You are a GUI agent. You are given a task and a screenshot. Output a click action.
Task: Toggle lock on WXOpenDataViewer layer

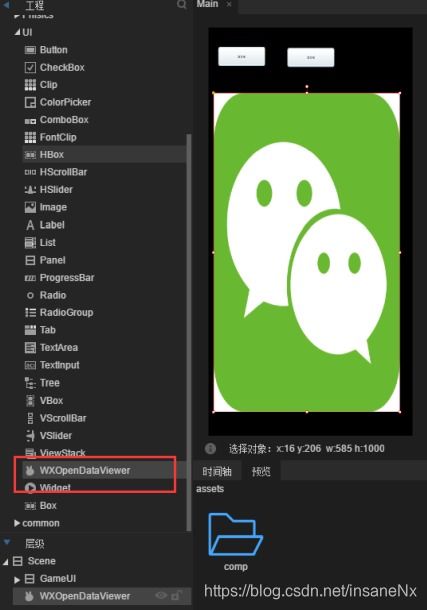(177, 595)
